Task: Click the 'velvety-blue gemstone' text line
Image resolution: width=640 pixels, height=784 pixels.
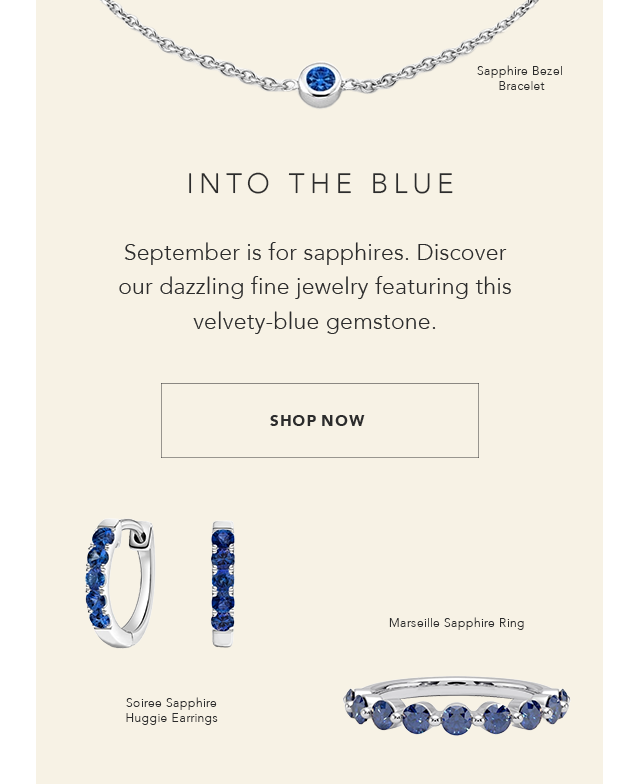Action: (315, 322)
